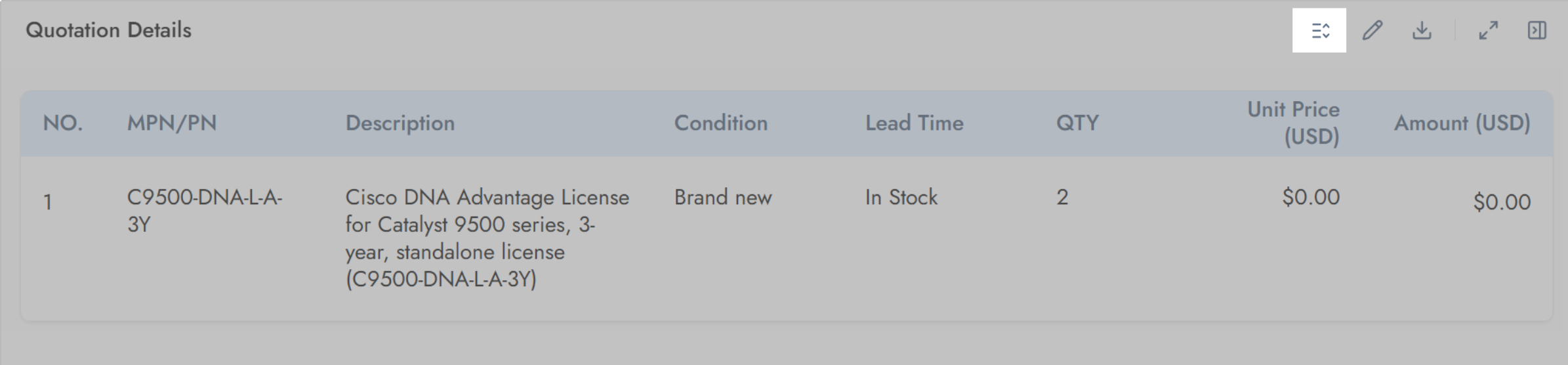Click the reorder rows list icon
Viewport: 1568px width, 365px height.
(x=1319, y=31)
